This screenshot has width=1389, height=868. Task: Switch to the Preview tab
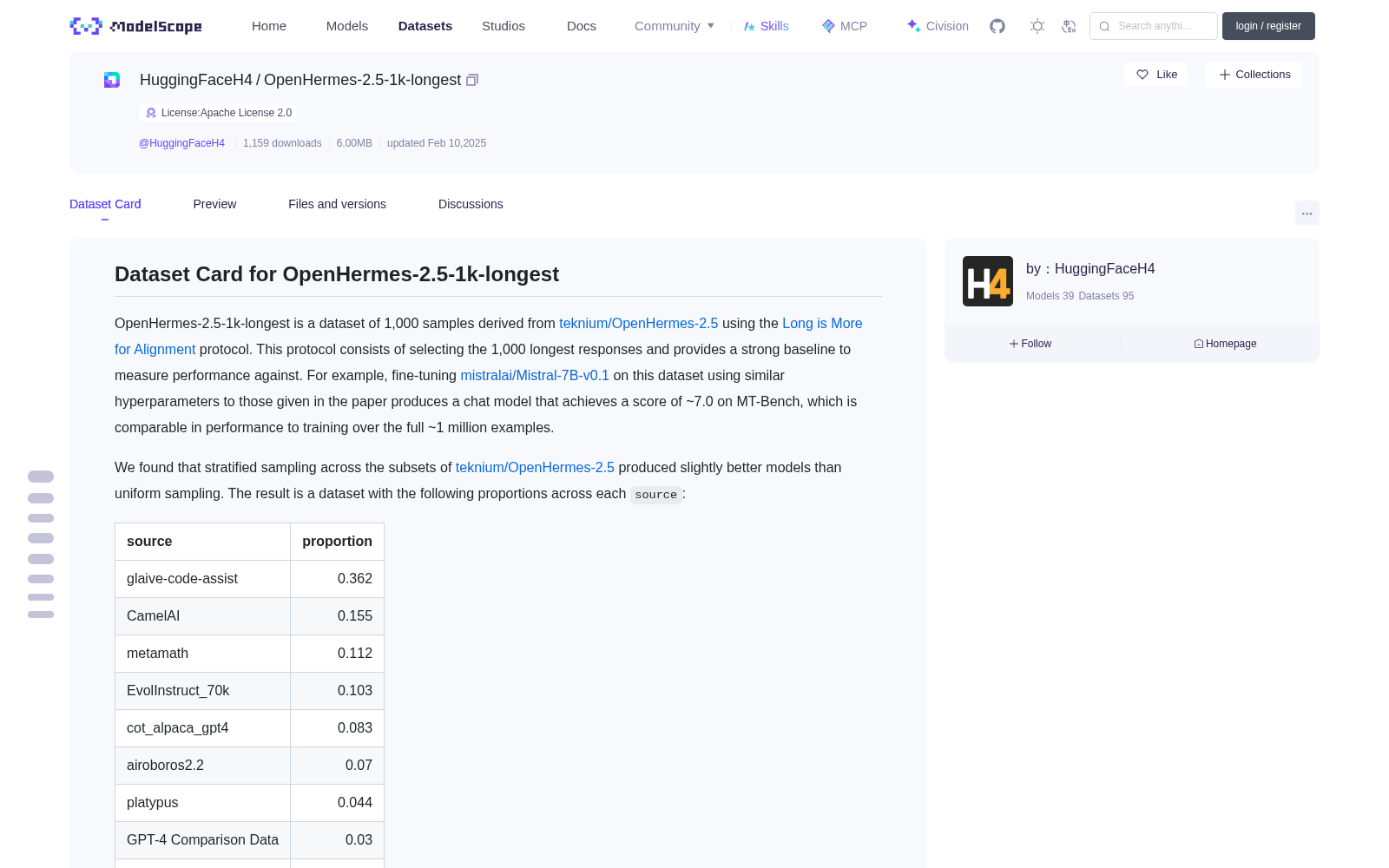tap(214, 204)
